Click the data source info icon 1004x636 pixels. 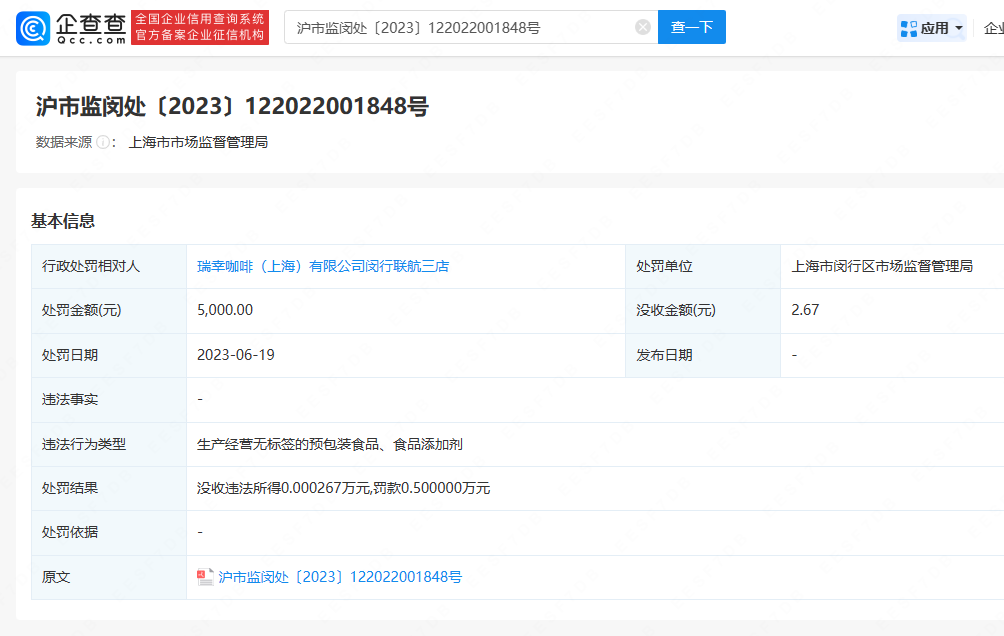click(x=103, y=142)
